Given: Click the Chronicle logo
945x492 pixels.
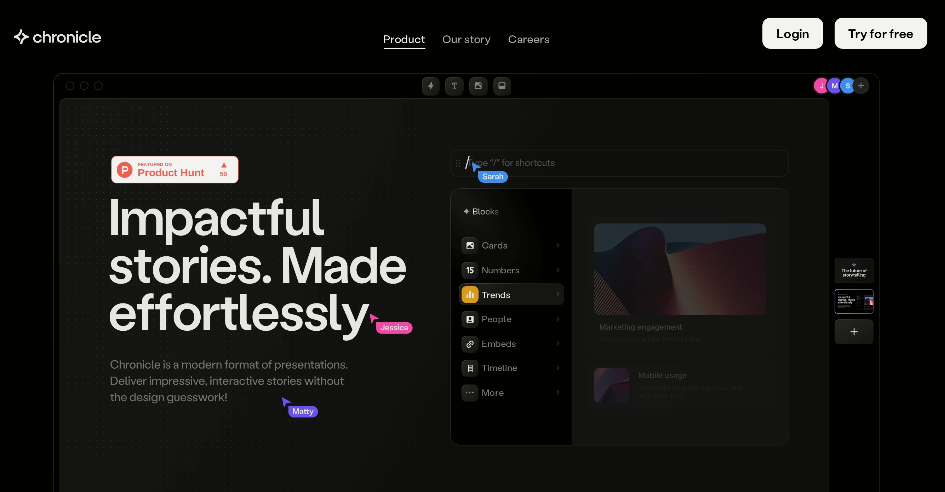Looking at the screenshot, I should tap(58, 37).
